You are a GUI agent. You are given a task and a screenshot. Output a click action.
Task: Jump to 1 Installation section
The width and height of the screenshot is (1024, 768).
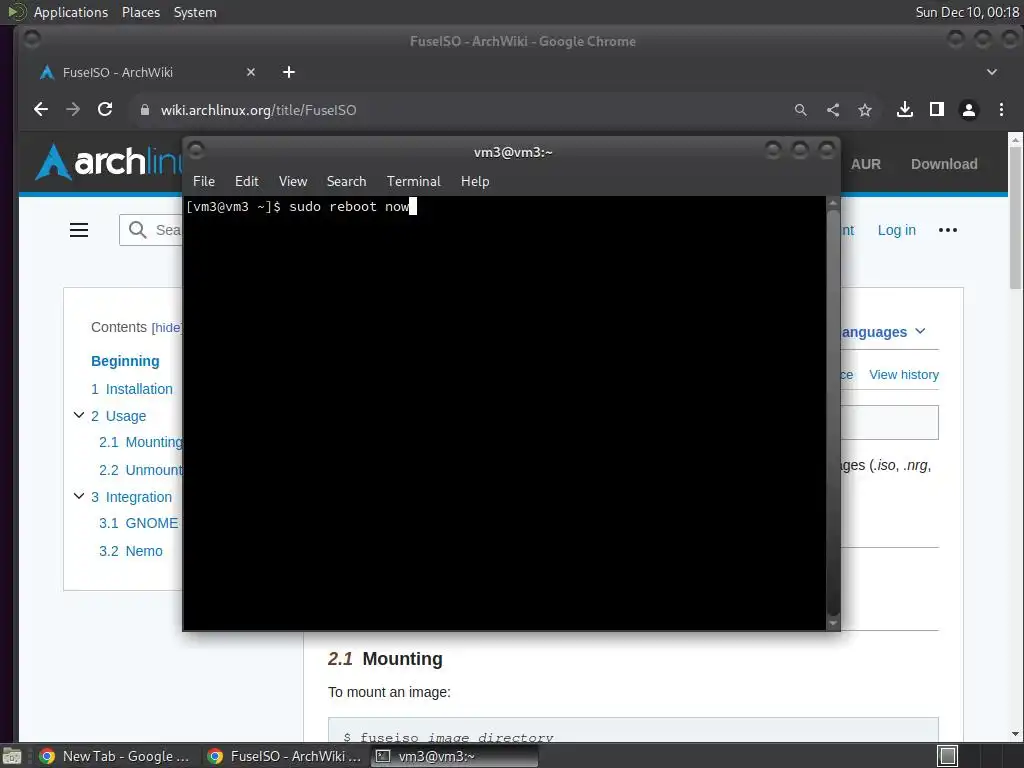[x=132, y=389]
